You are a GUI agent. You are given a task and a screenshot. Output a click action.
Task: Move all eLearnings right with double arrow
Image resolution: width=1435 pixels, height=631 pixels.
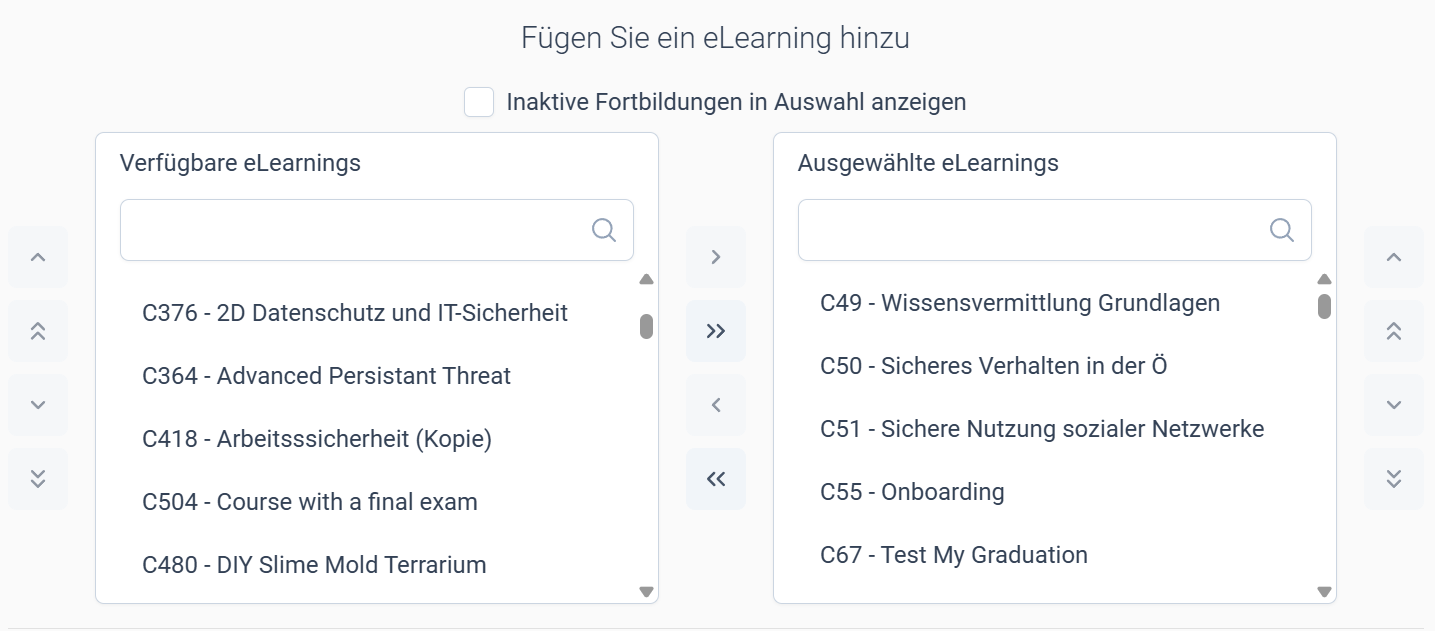(x=715, y=331)
